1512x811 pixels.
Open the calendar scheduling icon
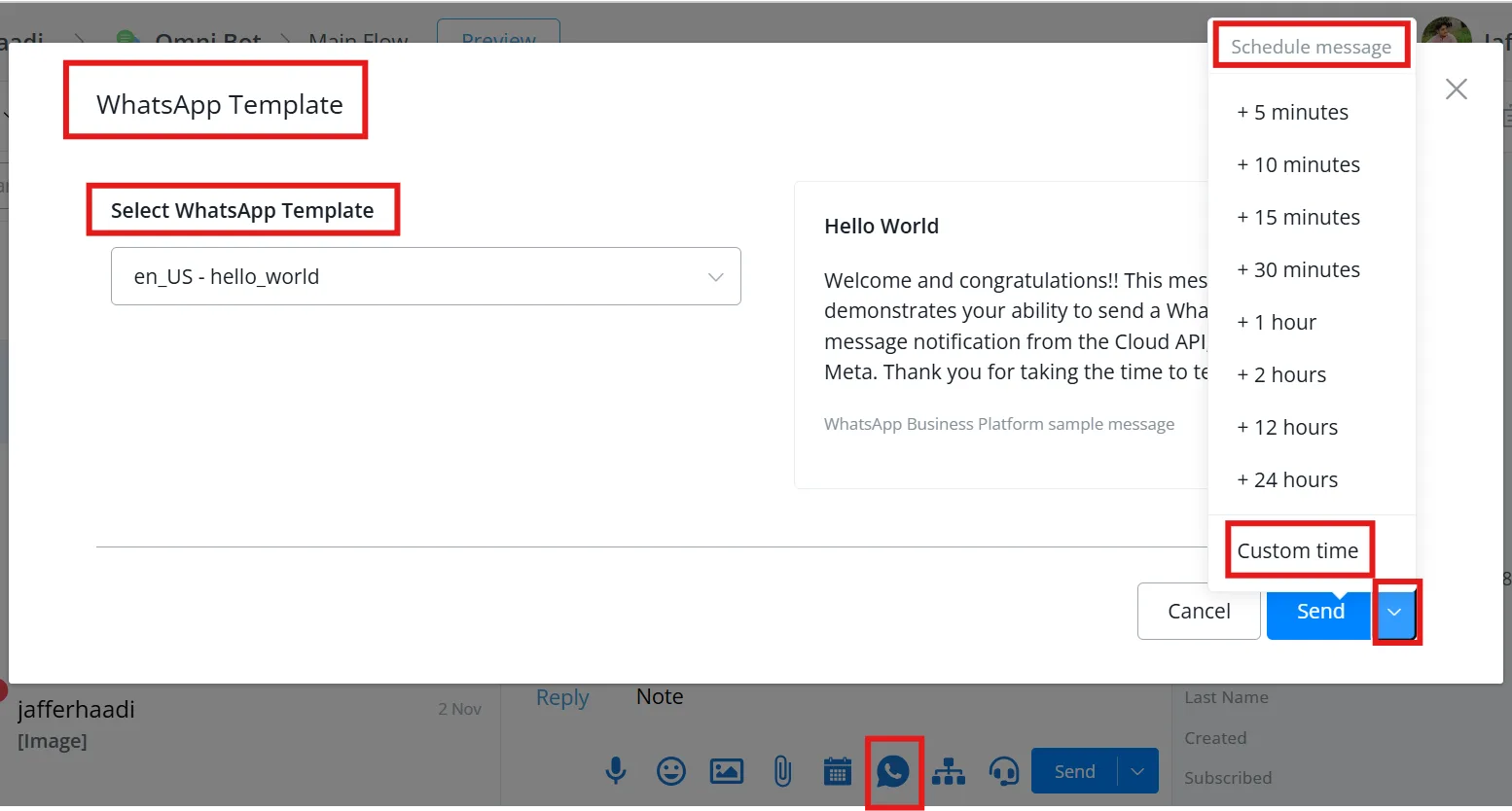[837, 771]
